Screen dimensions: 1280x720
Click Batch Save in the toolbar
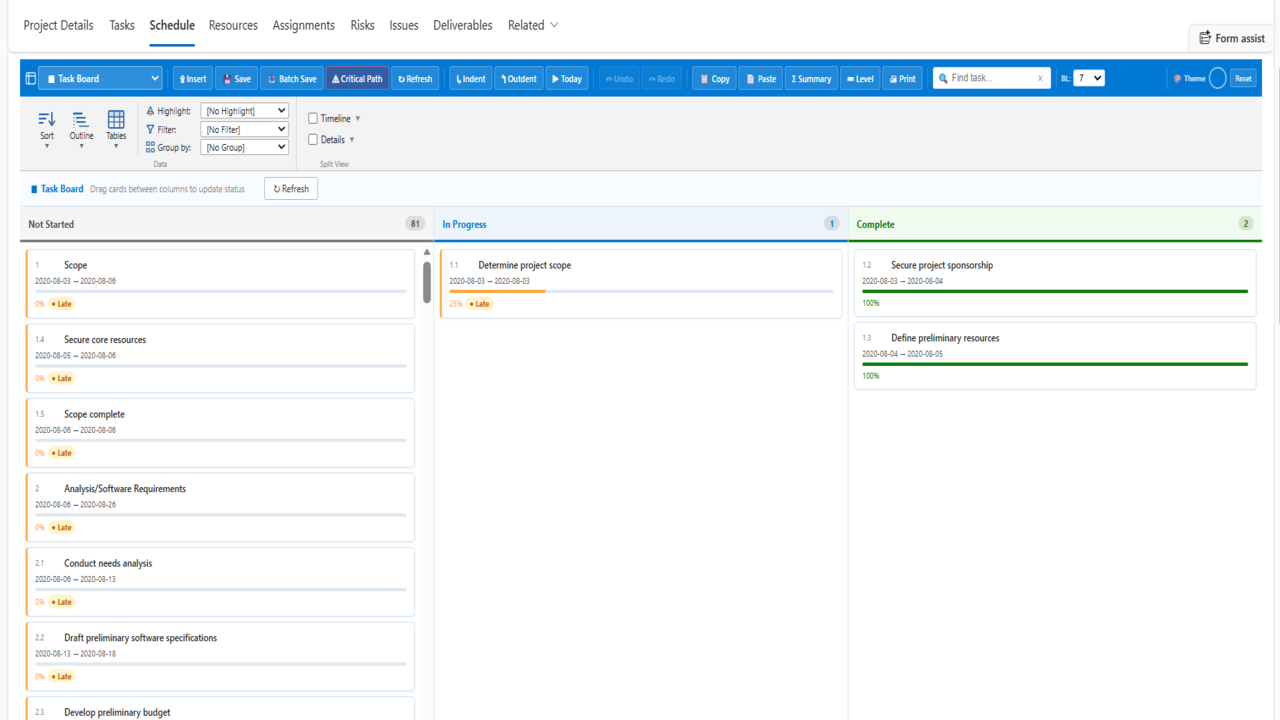click(292, 78)
